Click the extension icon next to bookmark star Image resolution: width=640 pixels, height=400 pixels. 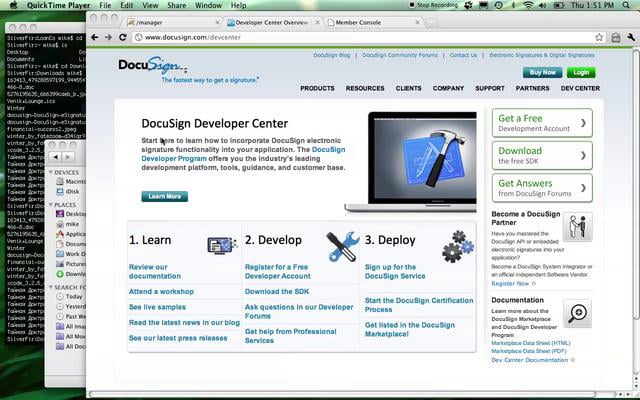(616, 38)
